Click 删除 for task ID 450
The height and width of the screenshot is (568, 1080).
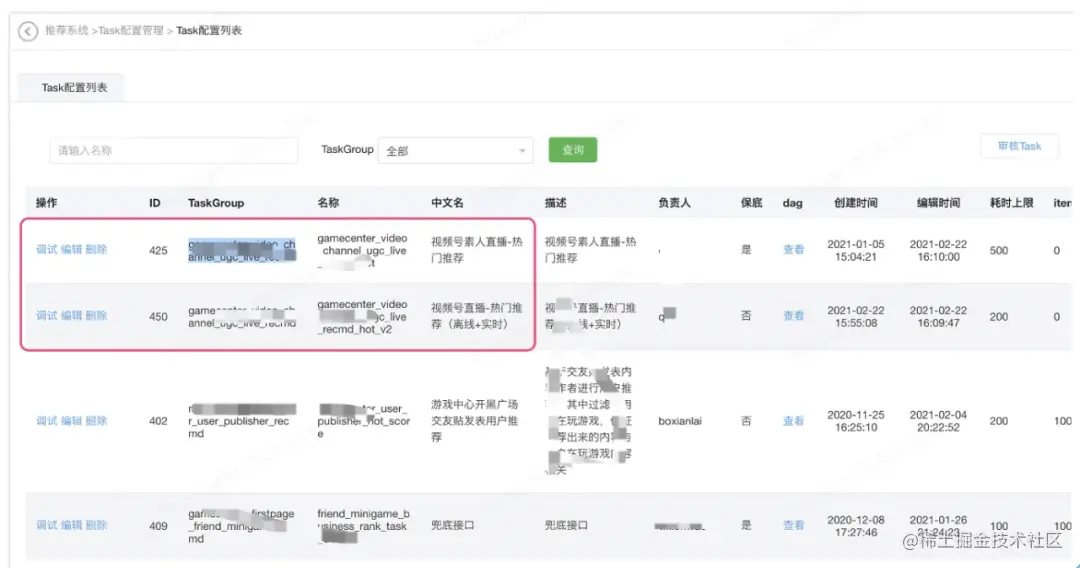[x=96, y=315]
